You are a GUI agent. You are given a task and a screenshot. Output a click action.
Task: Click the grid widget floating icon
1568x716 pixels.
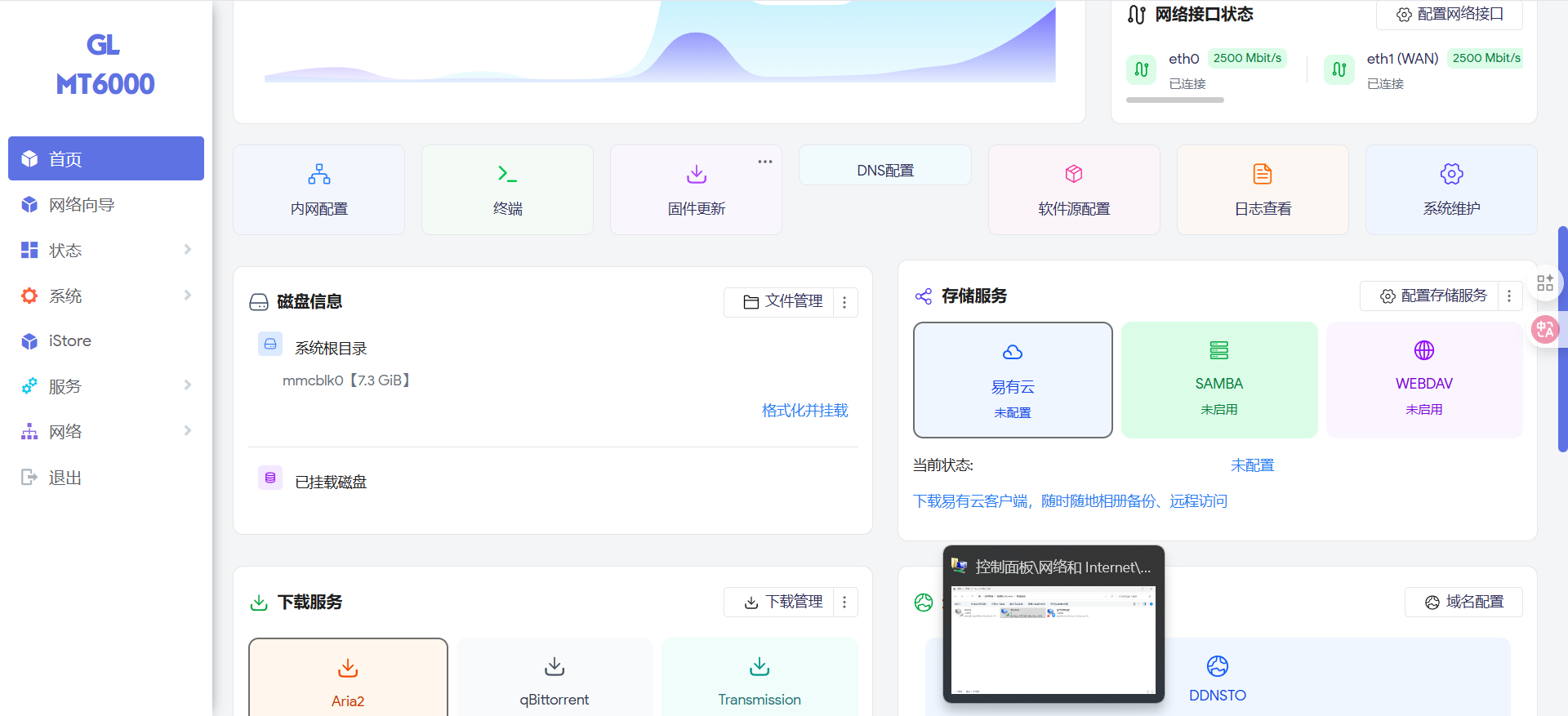[x=1544, y=283]
